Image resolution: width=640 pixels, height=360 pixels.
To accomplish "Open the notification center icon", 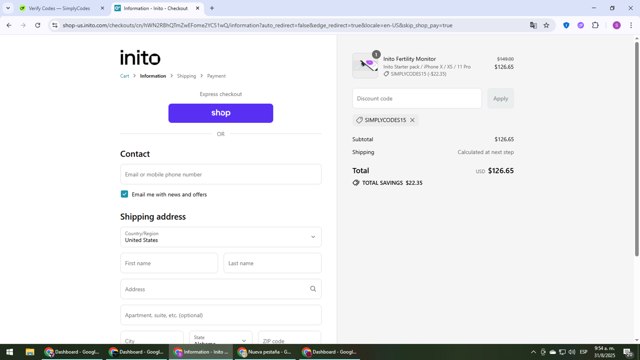I will coord(628,352).
